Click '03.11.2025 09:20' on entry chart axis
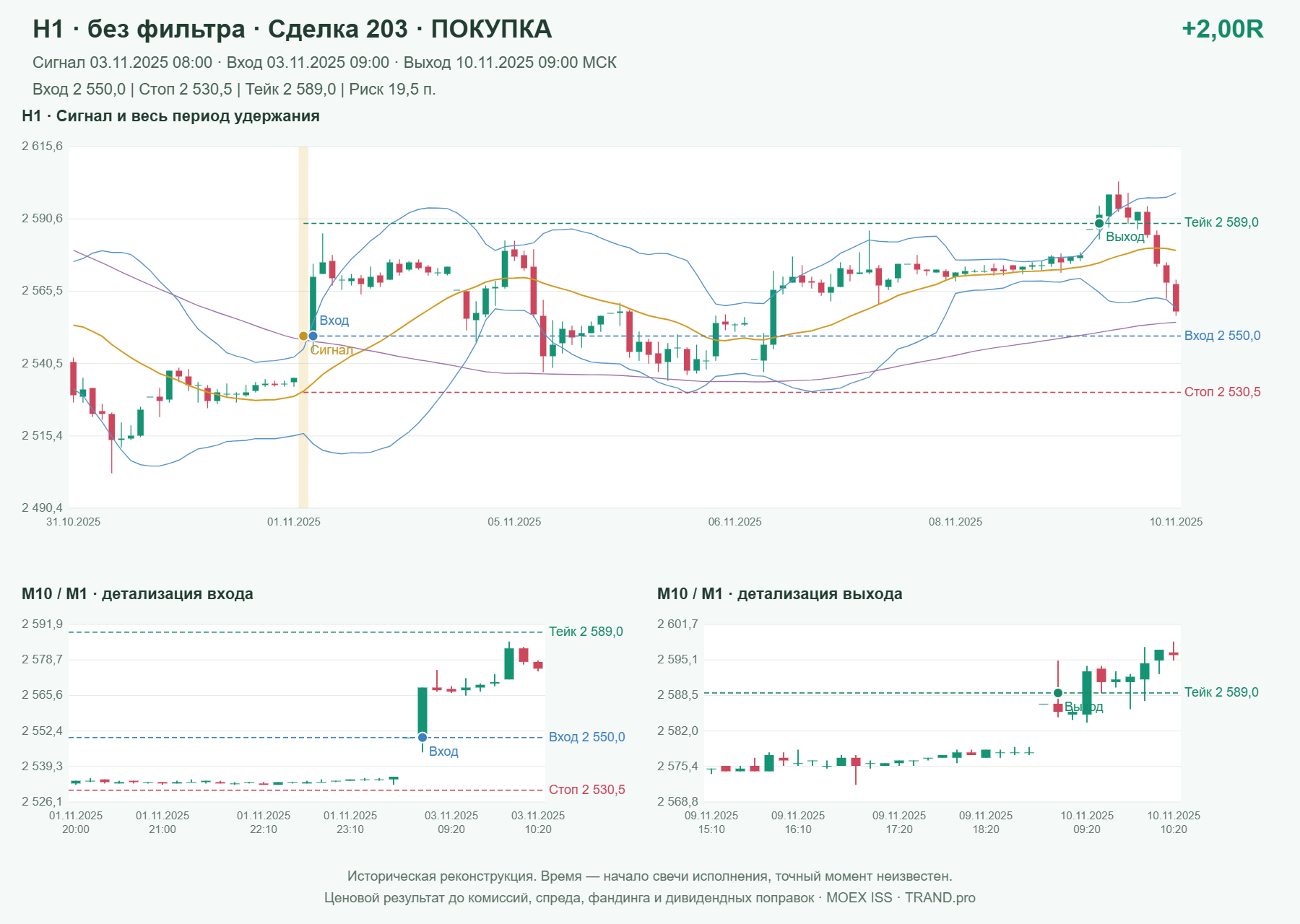 pos(451,822)
